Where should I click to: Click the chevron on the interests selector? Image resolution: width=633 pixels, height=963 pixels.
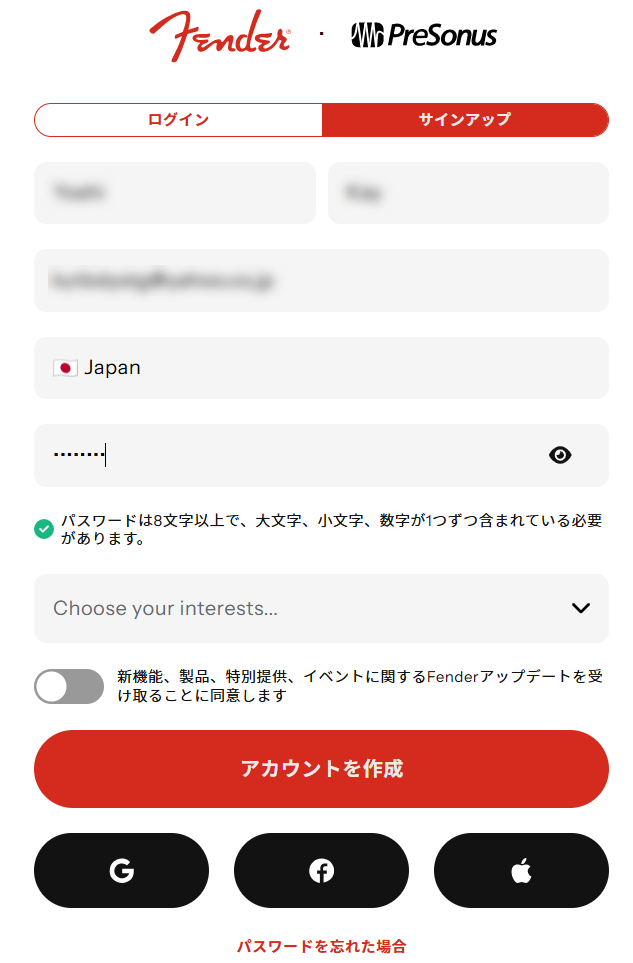580,608
